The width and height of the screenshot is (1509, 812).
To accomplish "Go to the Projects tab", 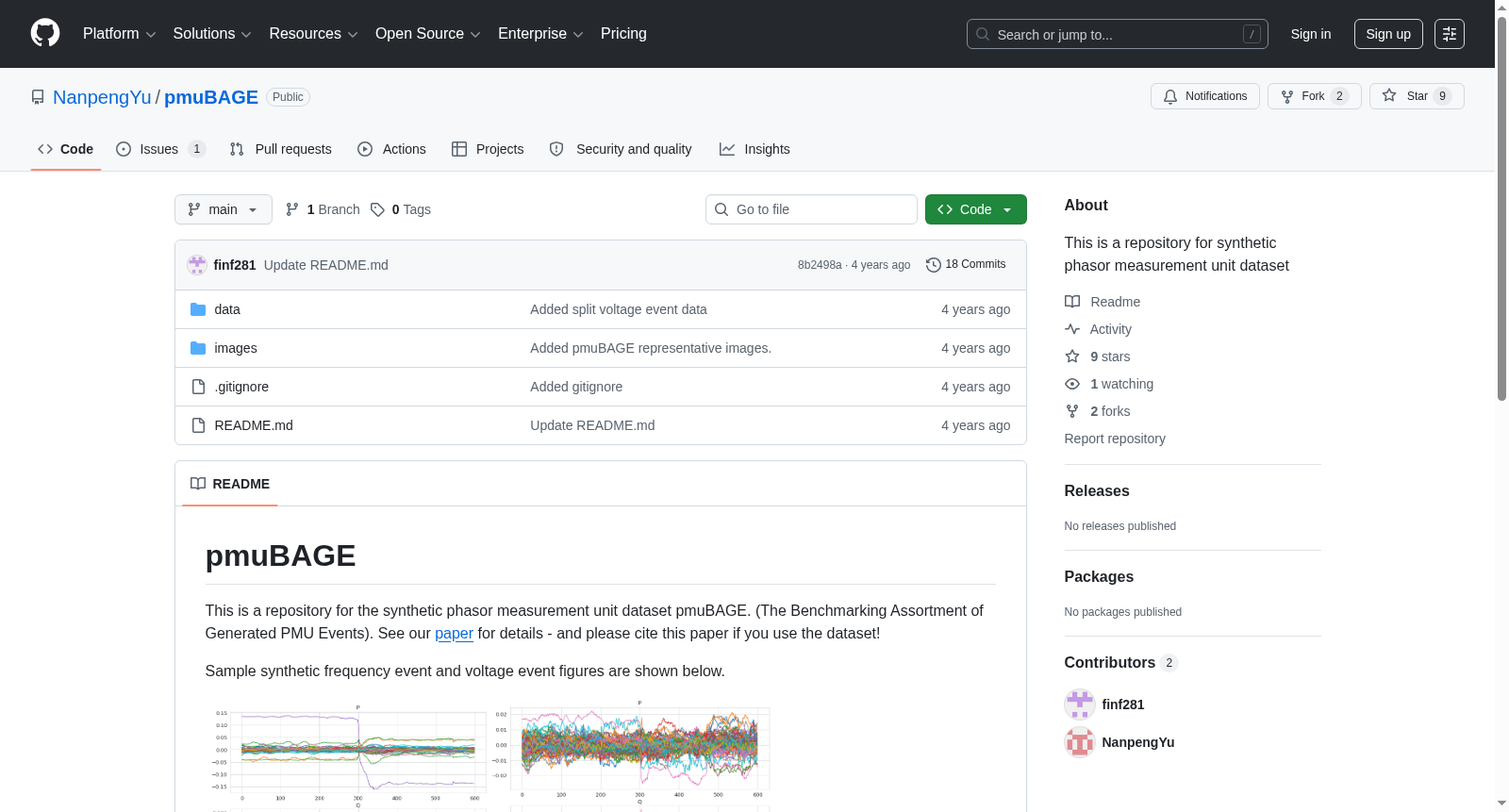I will point(488,149).
